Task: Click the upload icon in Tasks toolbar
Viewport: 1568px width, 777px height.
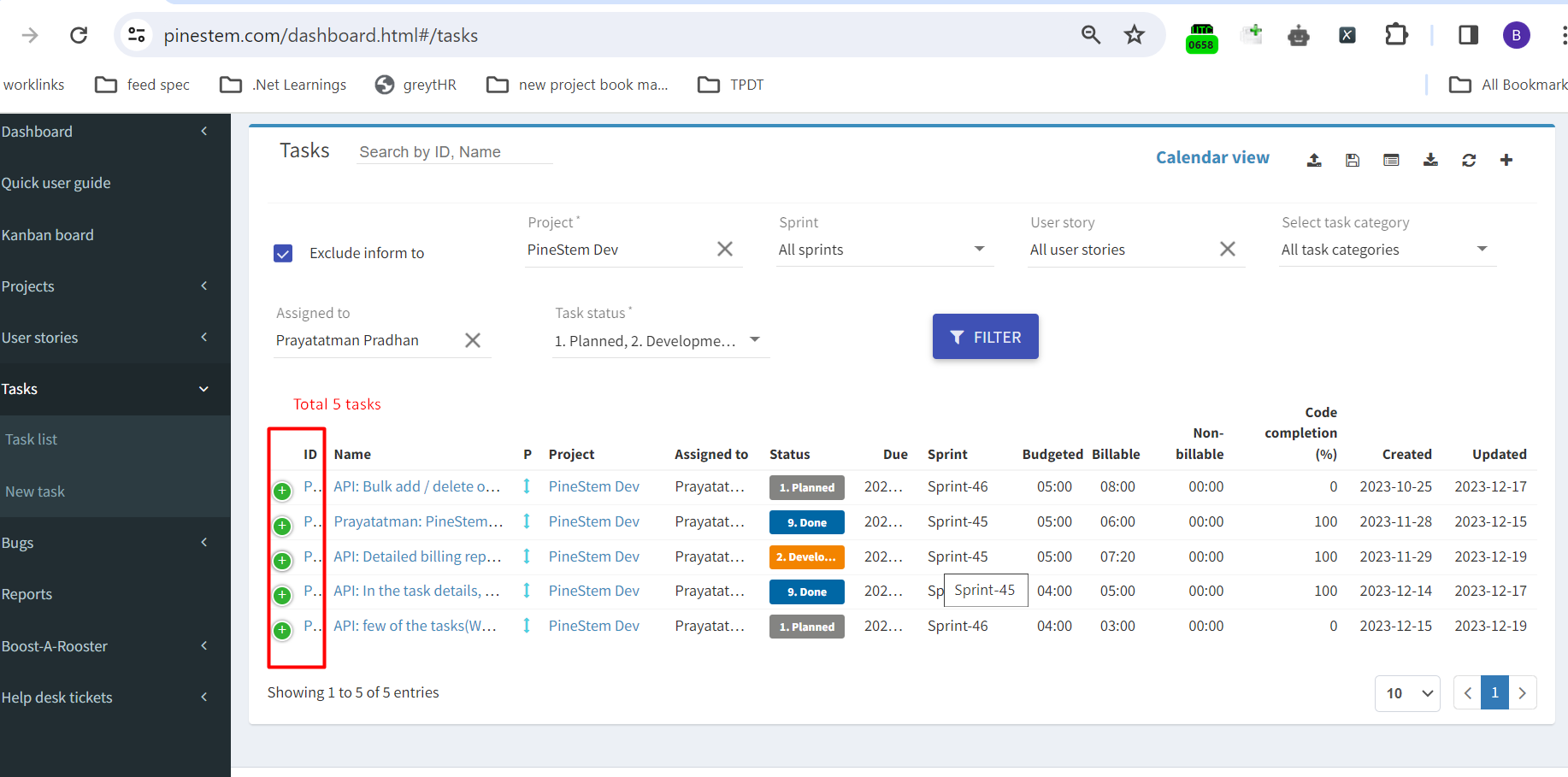Action: coord(1314,160)
